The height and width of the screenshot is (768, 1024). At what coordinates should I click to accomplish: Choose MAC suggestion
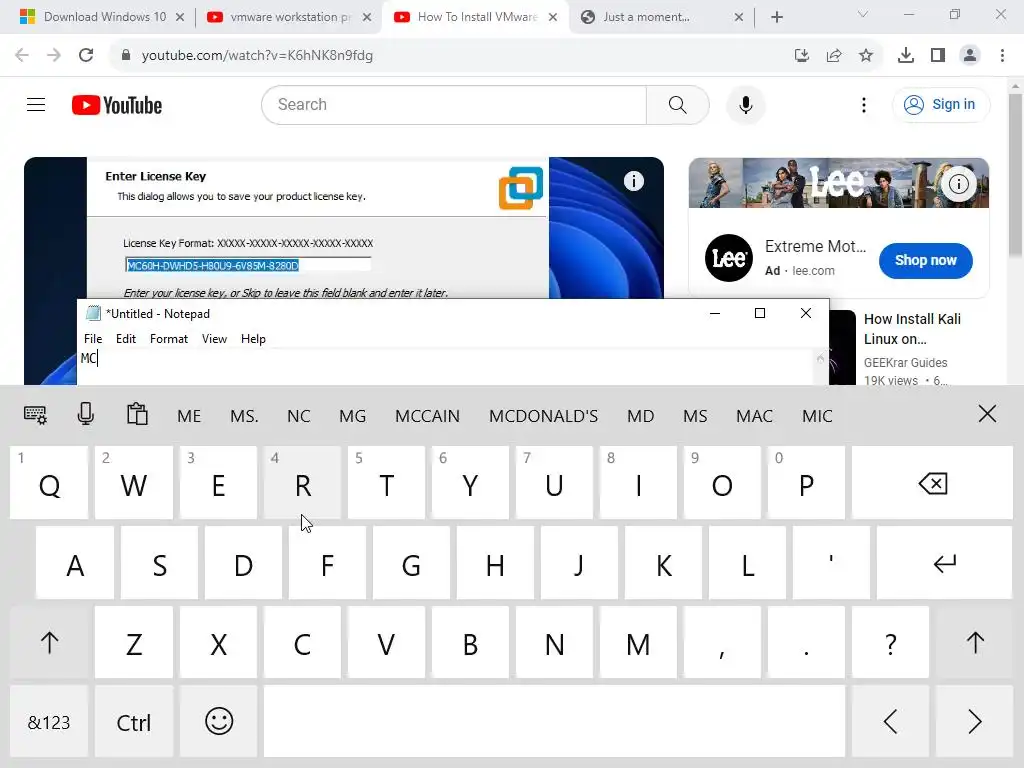coord(754,415)
